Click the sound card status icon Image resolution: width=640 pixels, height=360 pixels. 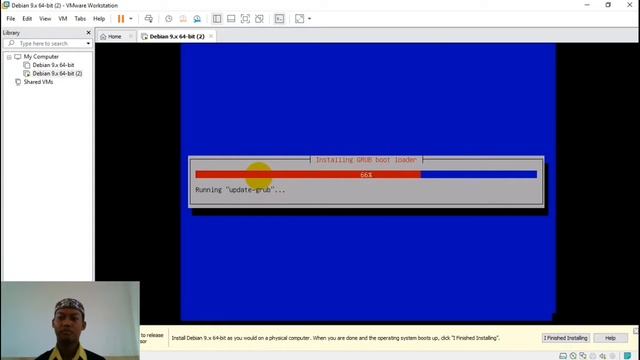click(x=603, y=356)
